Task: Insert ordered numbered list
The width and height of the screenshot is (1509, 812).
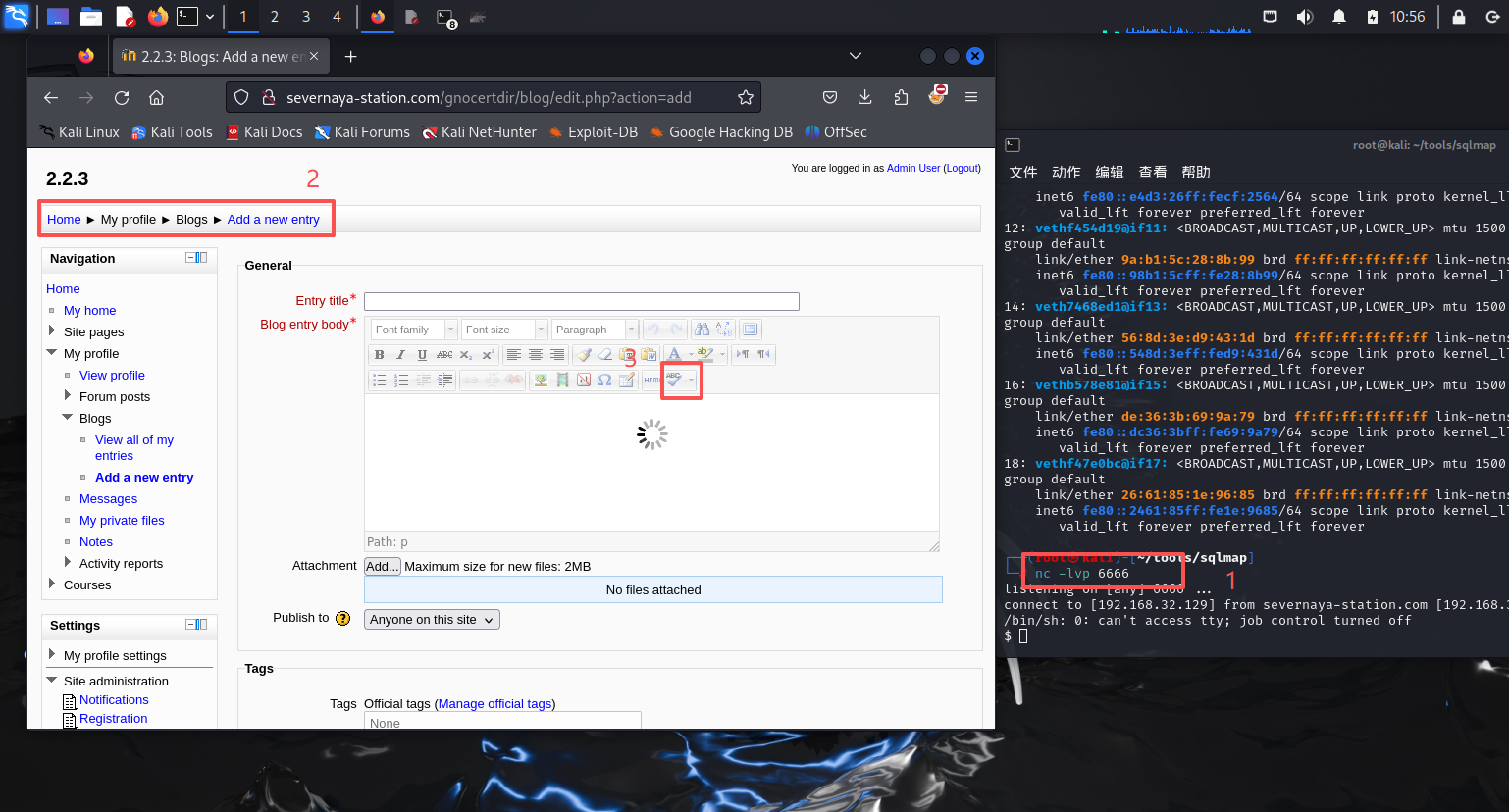Action: tap(400, 381)
